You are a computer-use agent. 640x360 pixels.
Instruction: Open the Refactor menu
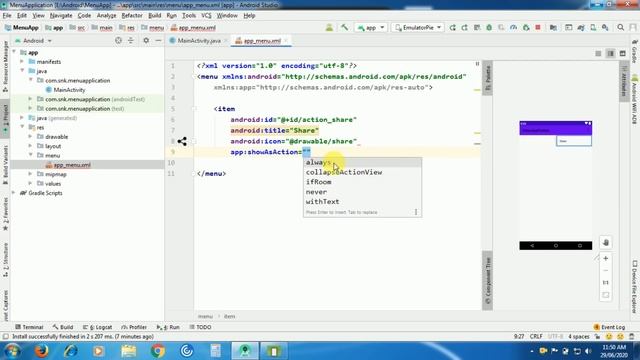pos(132,16)
